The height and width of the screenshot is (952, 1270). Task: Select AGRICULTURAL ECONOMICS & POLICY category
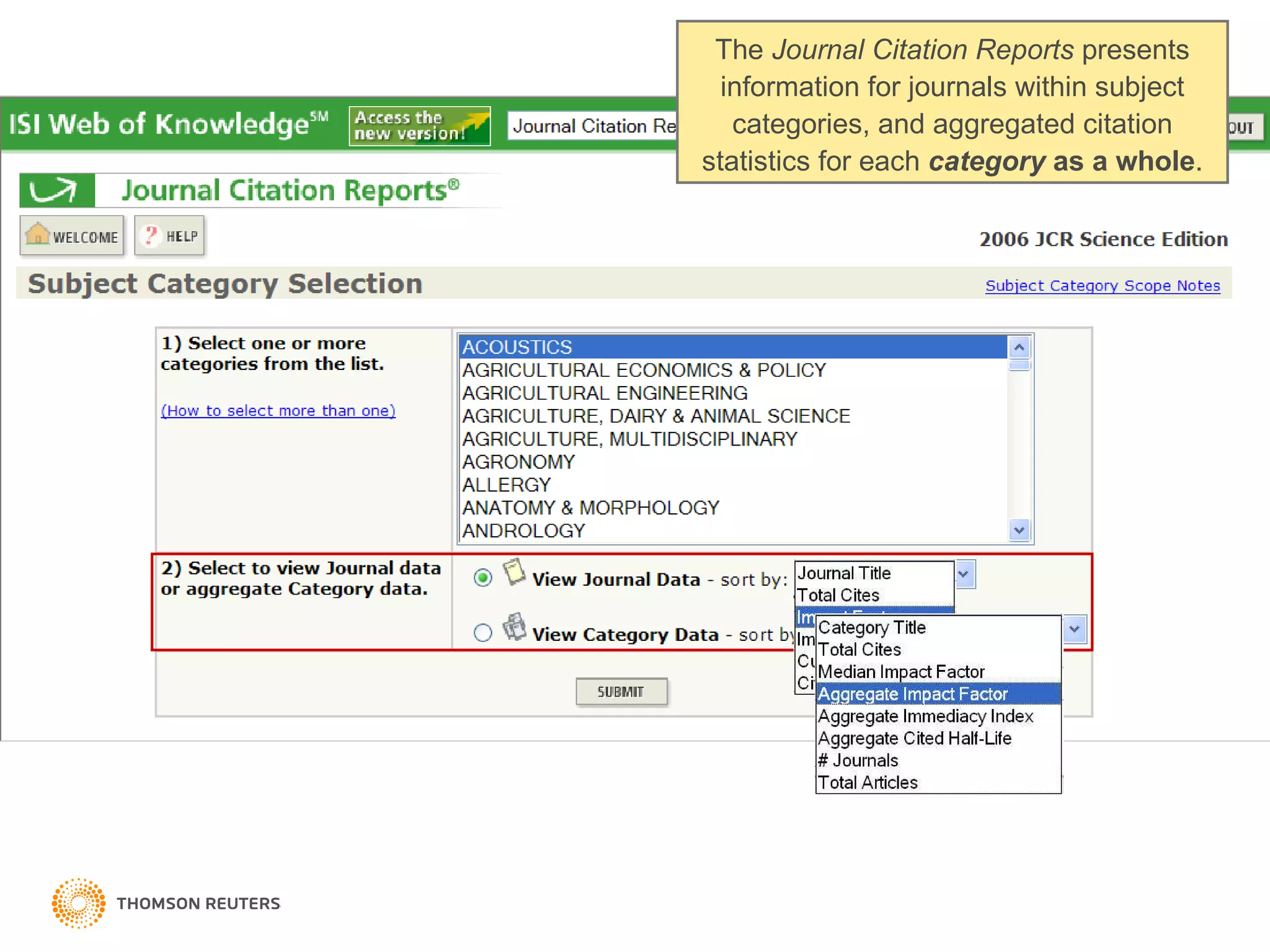click(x=733, y=370)
